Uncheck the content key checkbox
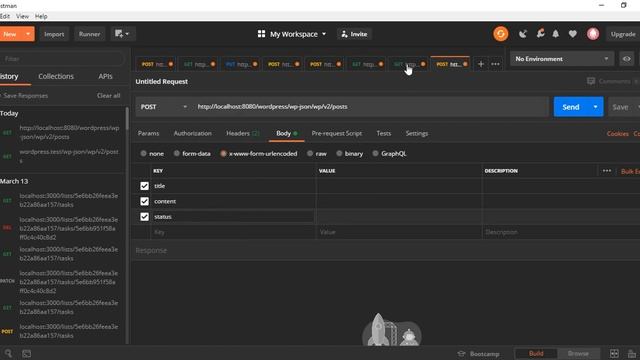 (144, 201)
